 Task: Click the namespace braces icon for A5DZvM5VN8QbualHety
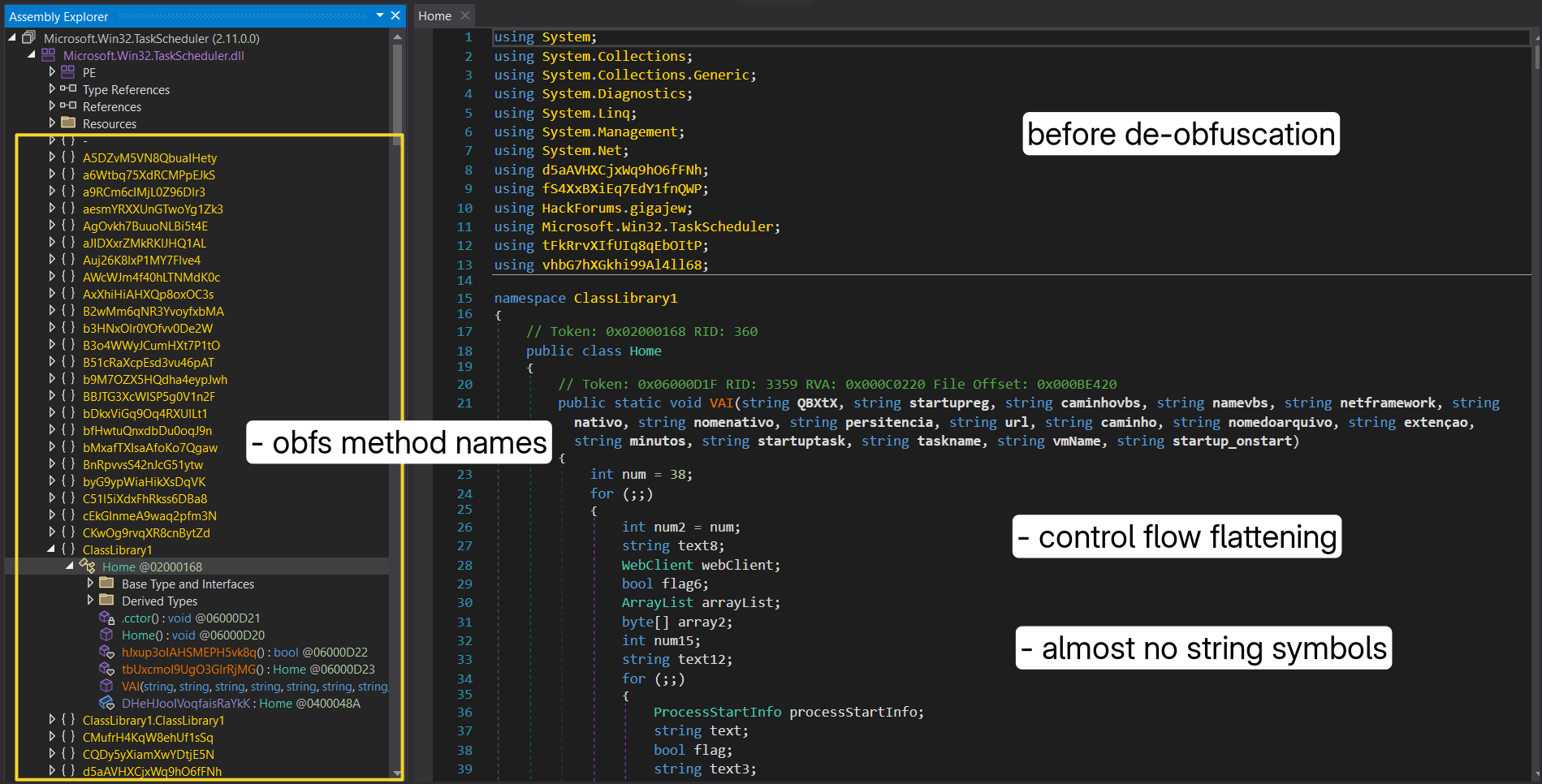[68, 157]
